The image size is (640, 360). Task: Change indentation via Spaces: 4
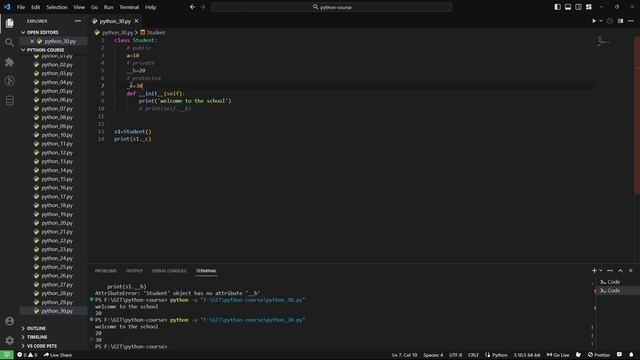(433, 355)
